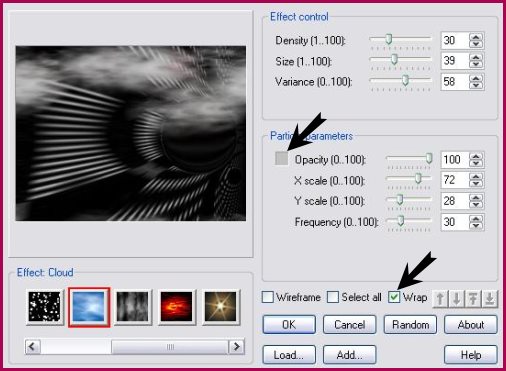Viewport: 506px width, 371px height.
Task: Increase X scale with up spinner
Action: (476, 177)
